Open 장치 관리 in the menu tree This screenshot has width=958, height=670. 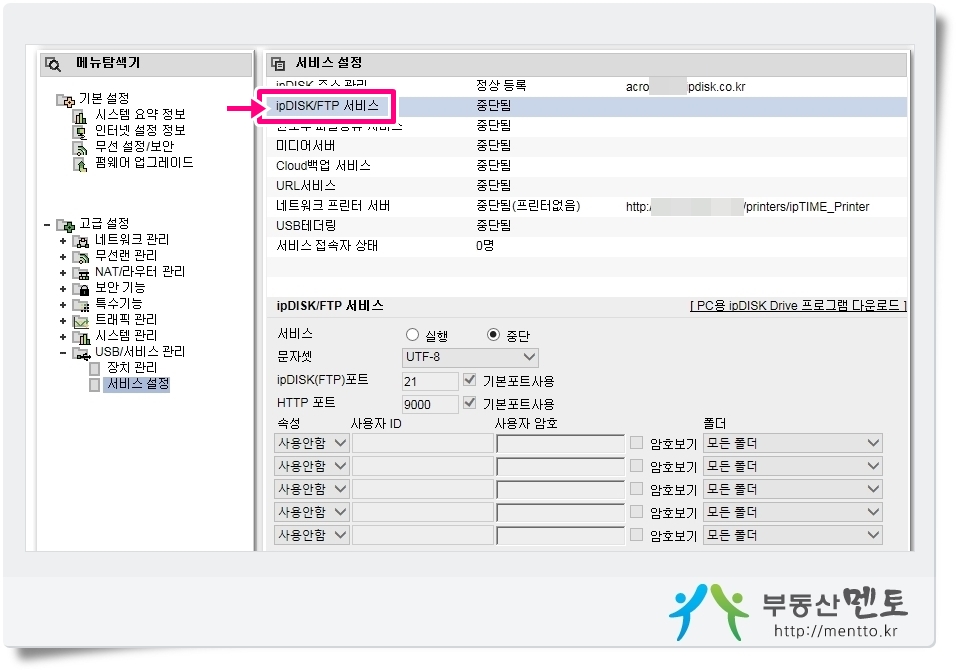(132, 368)
